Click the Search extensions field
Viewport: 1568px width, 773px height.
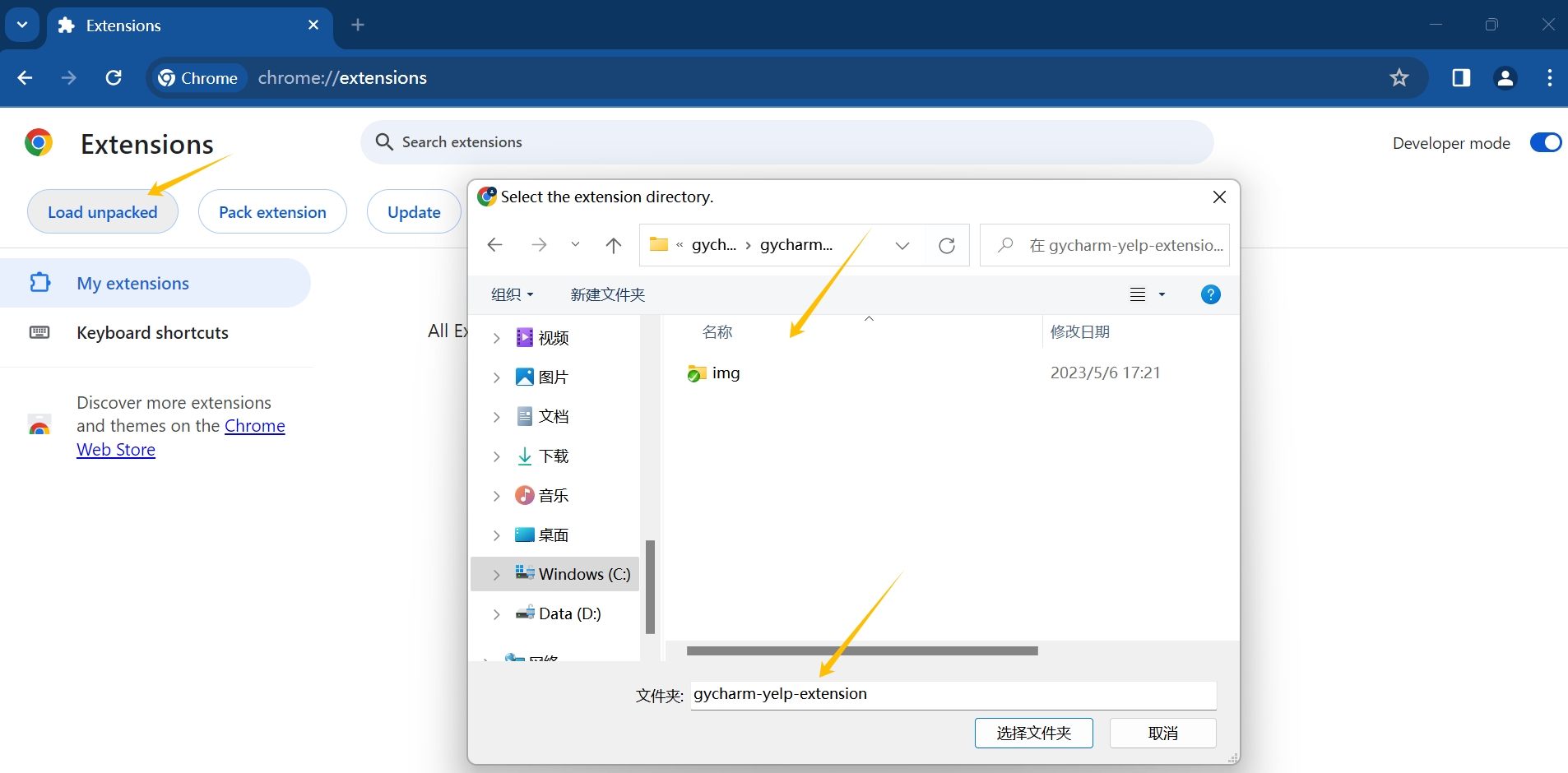point(786,142)
